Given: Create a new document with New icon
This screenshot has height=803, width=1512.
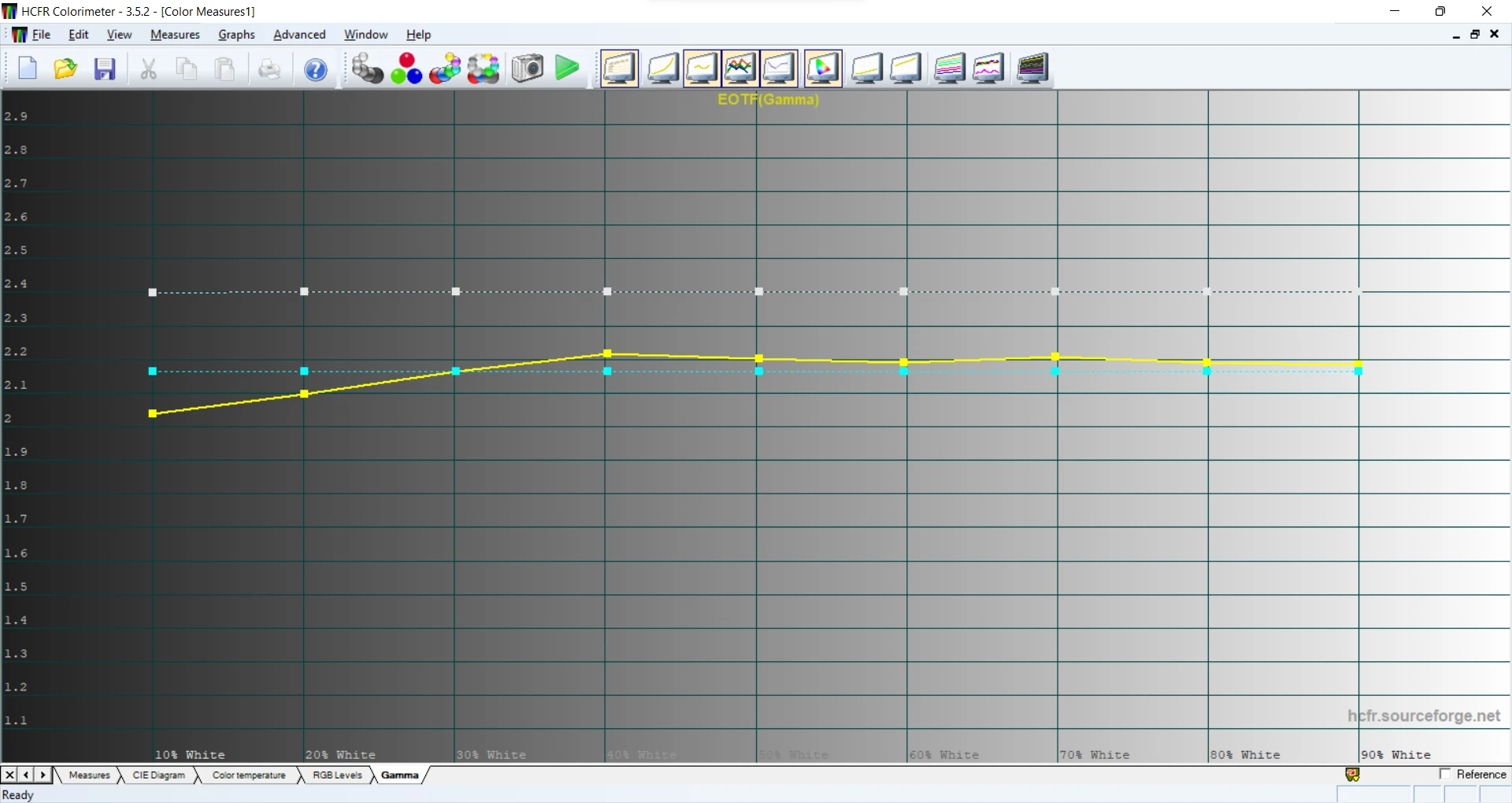Looking at the screenshot, I should [28, 68].
